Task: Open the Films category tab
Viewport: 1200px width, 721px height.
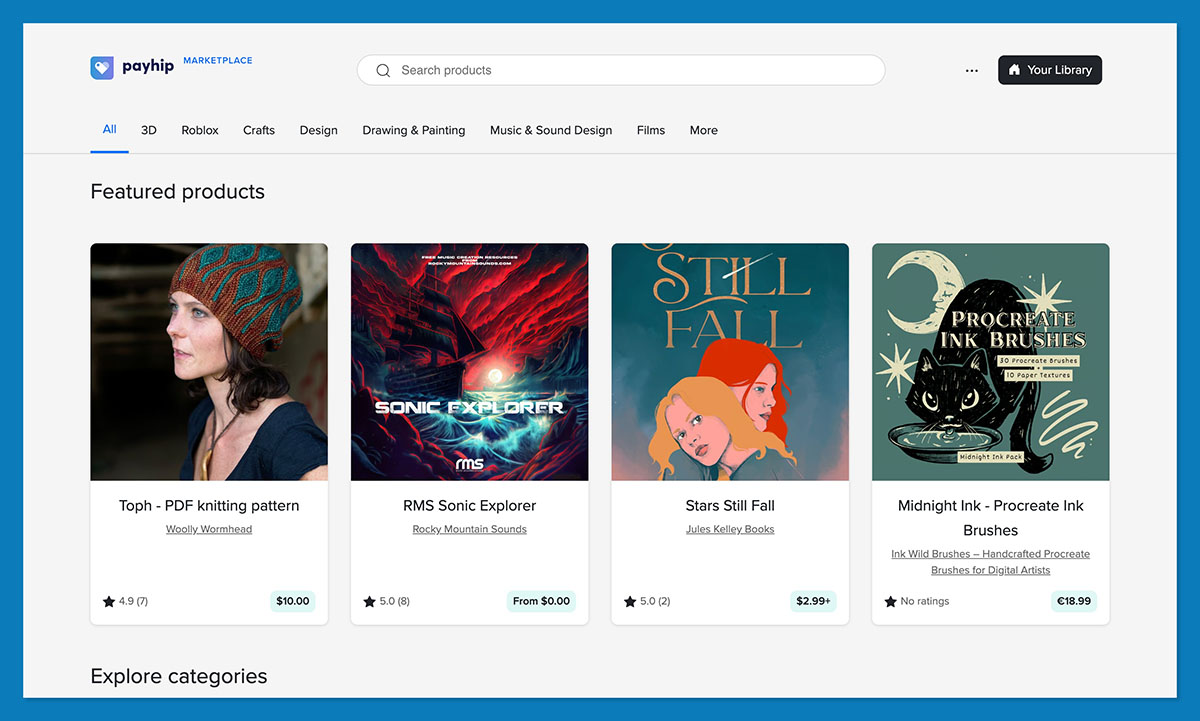Action: (x=651, y=130)
